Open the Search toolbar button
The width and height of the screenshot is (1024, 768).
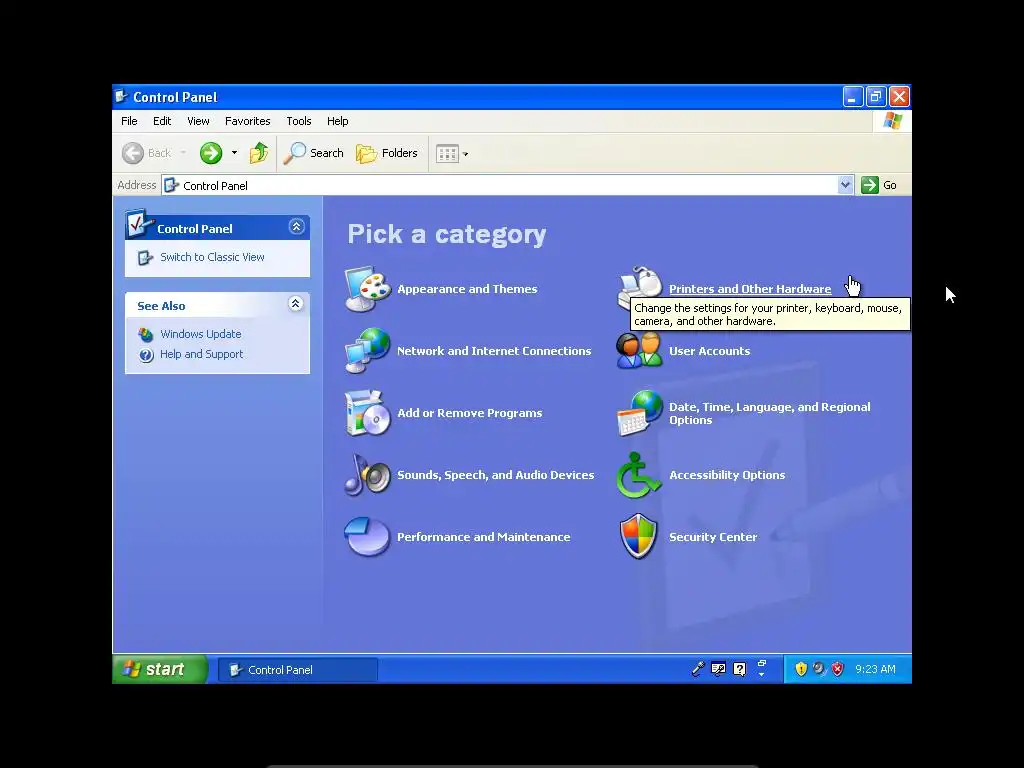(313, 153)
